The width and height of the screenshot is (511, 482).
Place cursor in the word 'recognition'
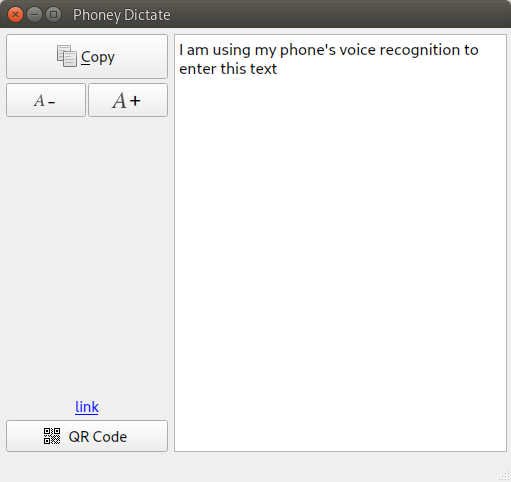(420, 50)
